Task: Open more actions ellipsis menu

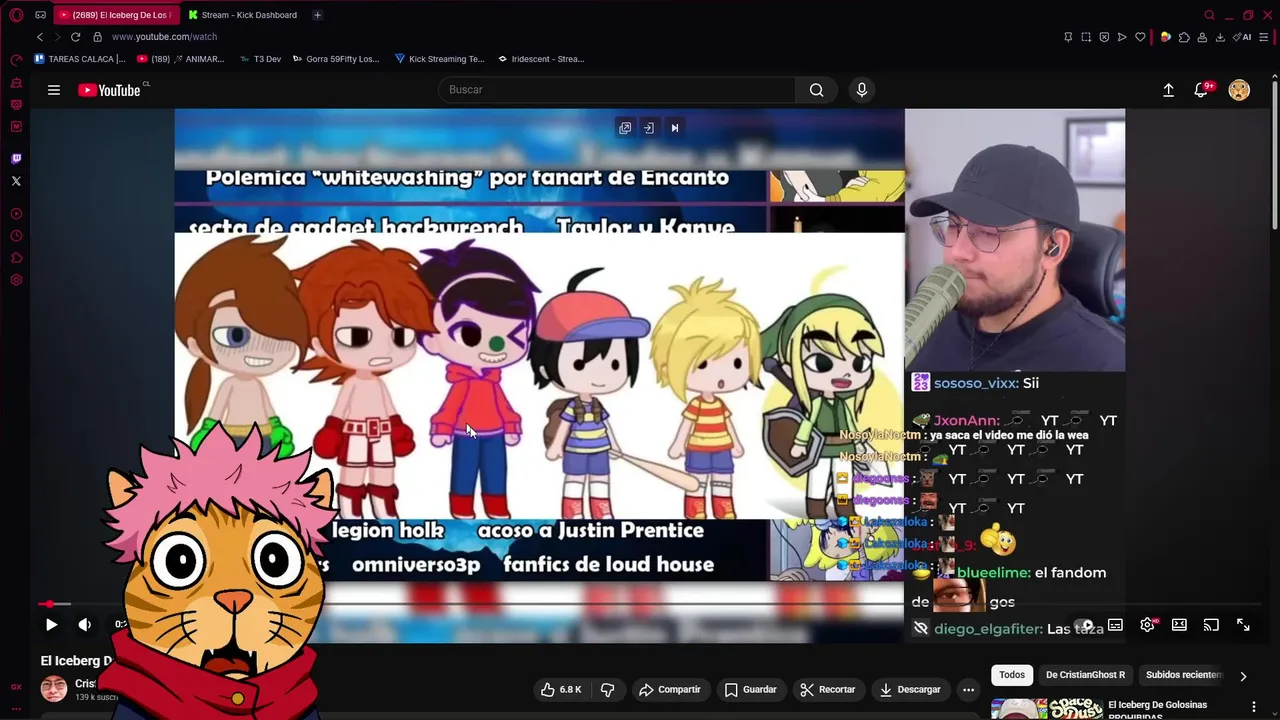Action: point(968,689)
